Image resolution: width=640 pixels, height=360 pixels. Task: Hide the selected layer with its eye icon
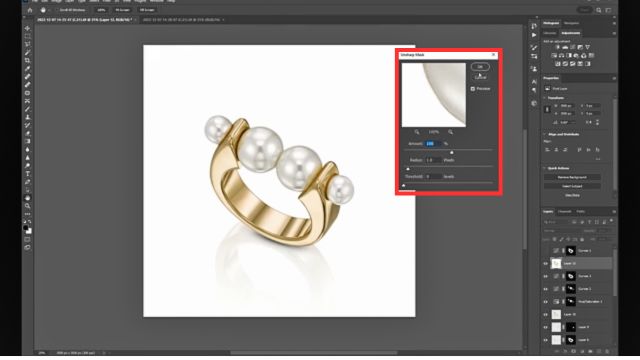(546, 264)
